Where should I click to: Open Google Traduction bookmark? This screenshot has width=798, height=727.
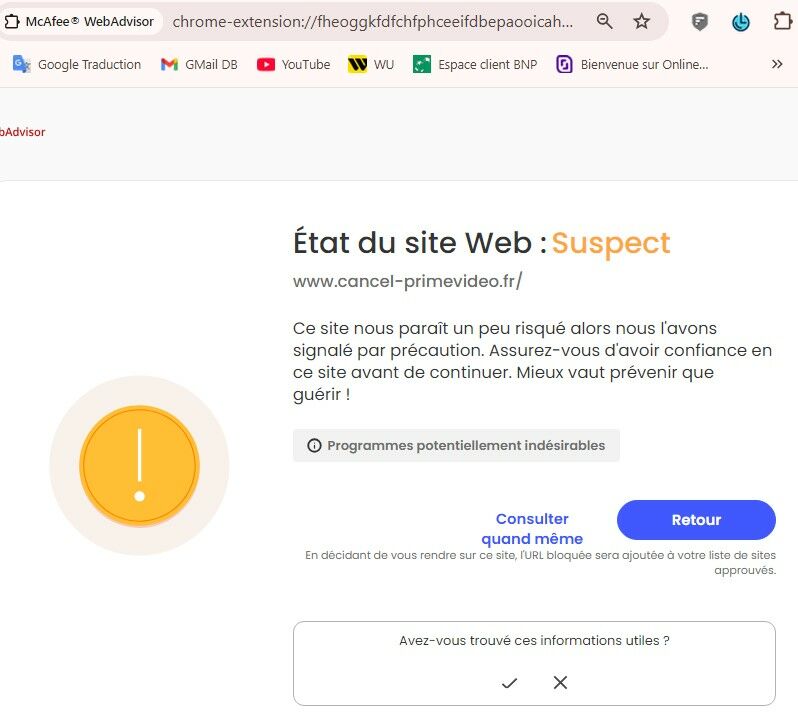tap(77, 65)
